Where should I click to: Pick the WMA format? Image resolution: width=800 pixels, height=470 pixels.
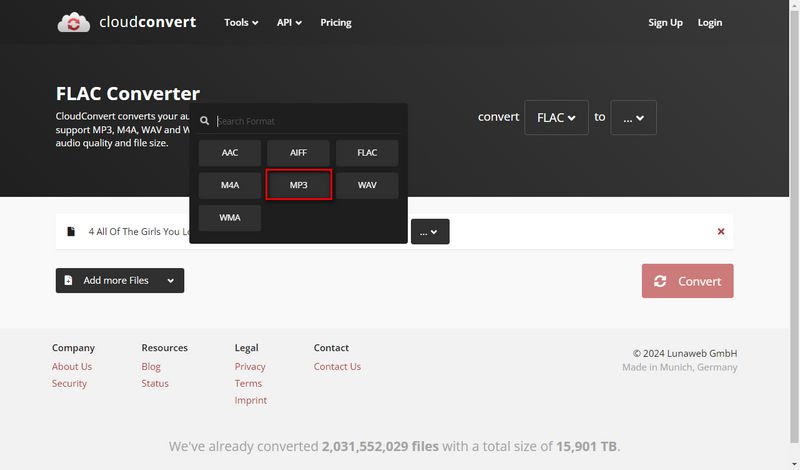pyautogui.click(x=230, y=217)
